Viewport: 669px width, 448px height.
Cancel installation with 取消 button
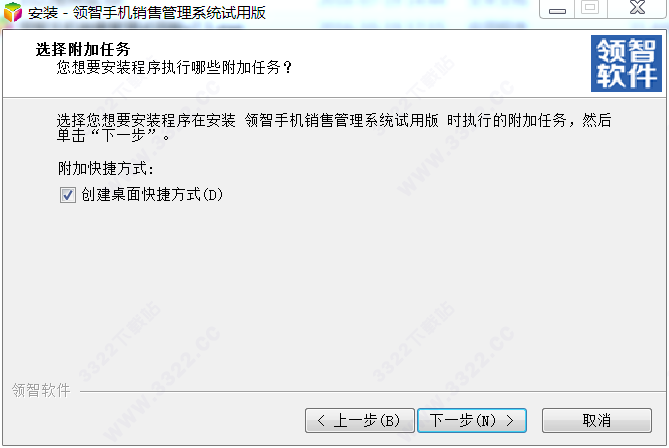coord(596,421)
